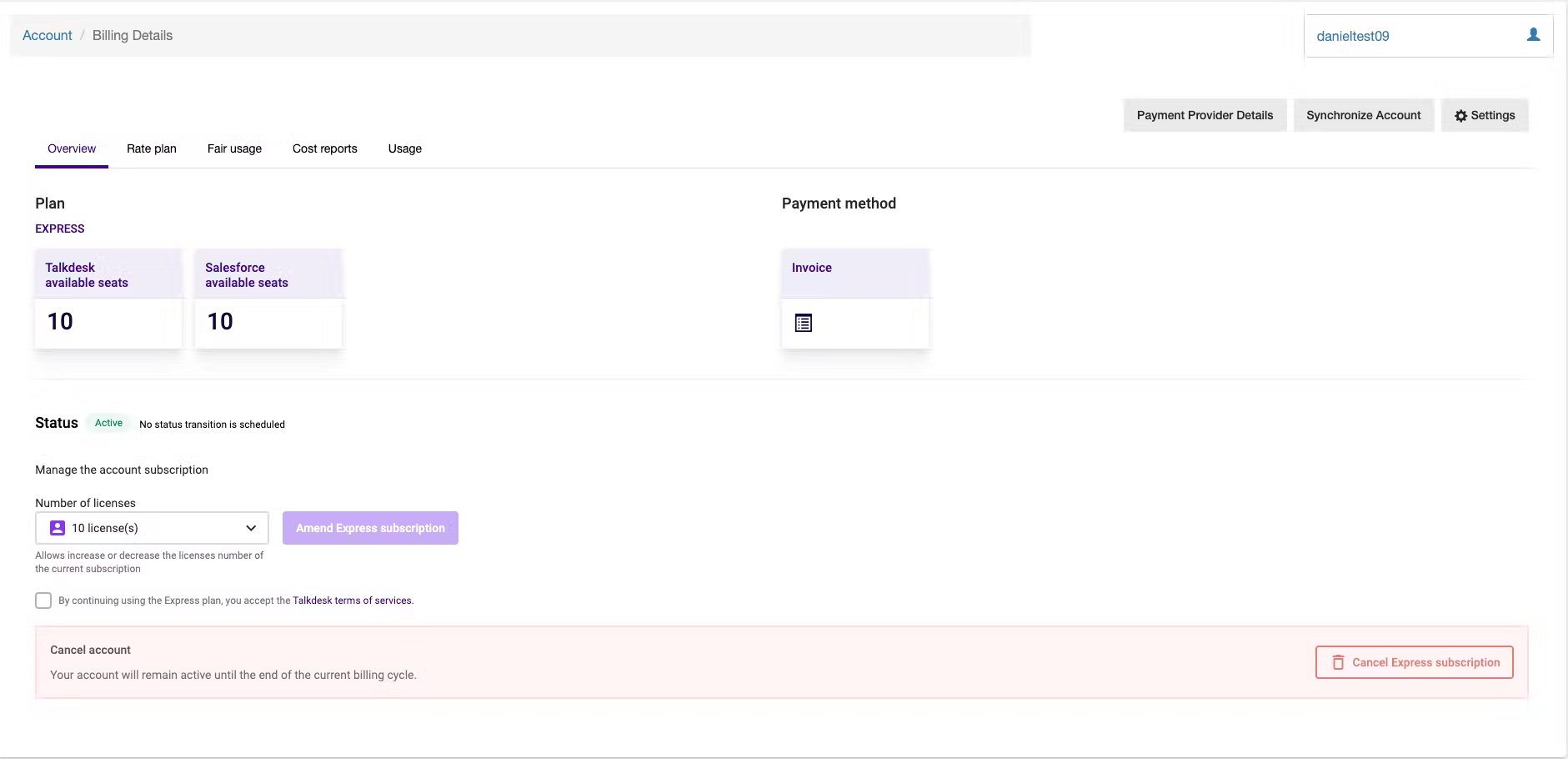Viewport: 1568px width, 759px height.
Task: Click the invoice document icon
Action: pyautogui.click(x=804, y=323)
